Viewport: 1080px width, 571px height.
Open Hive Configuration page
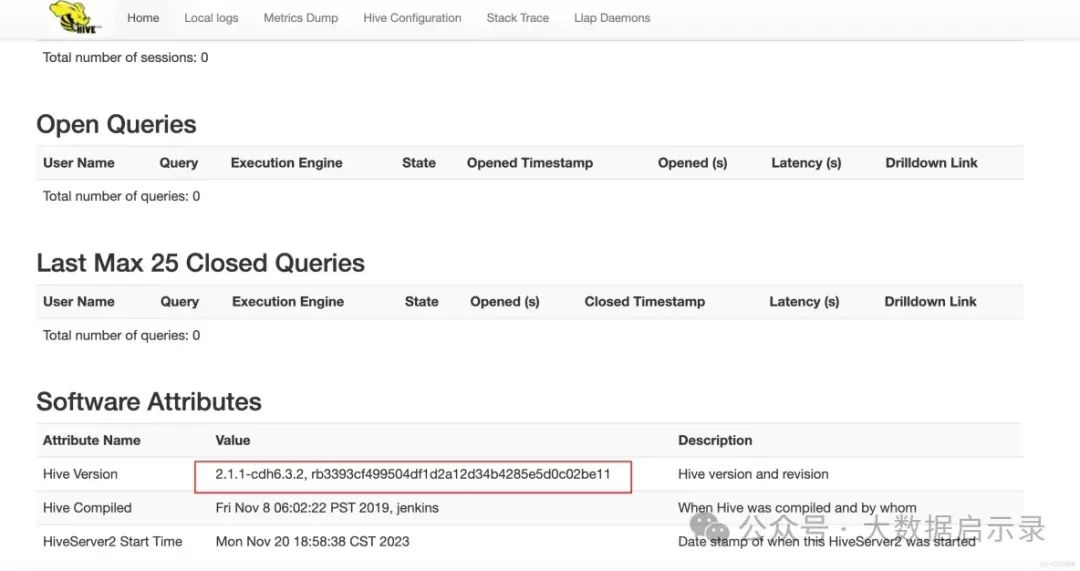(412, 18)
